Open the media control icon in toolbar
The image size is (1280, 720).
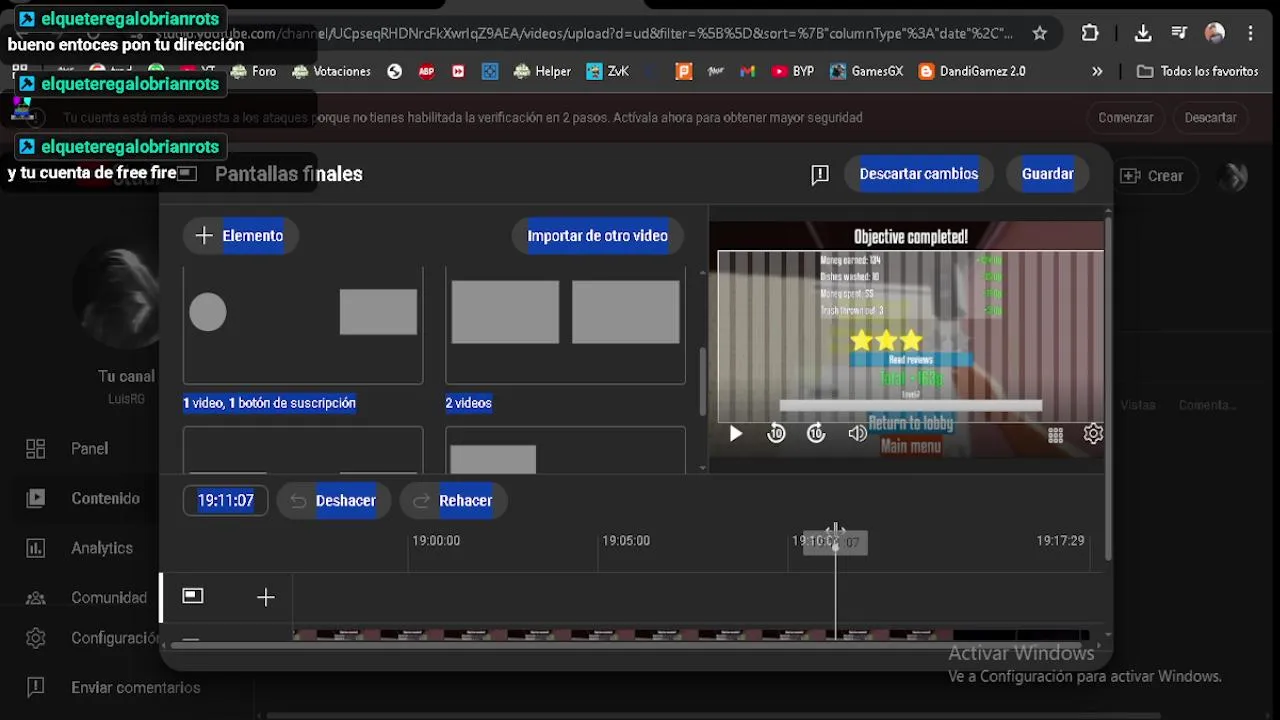coord(1179,33)
